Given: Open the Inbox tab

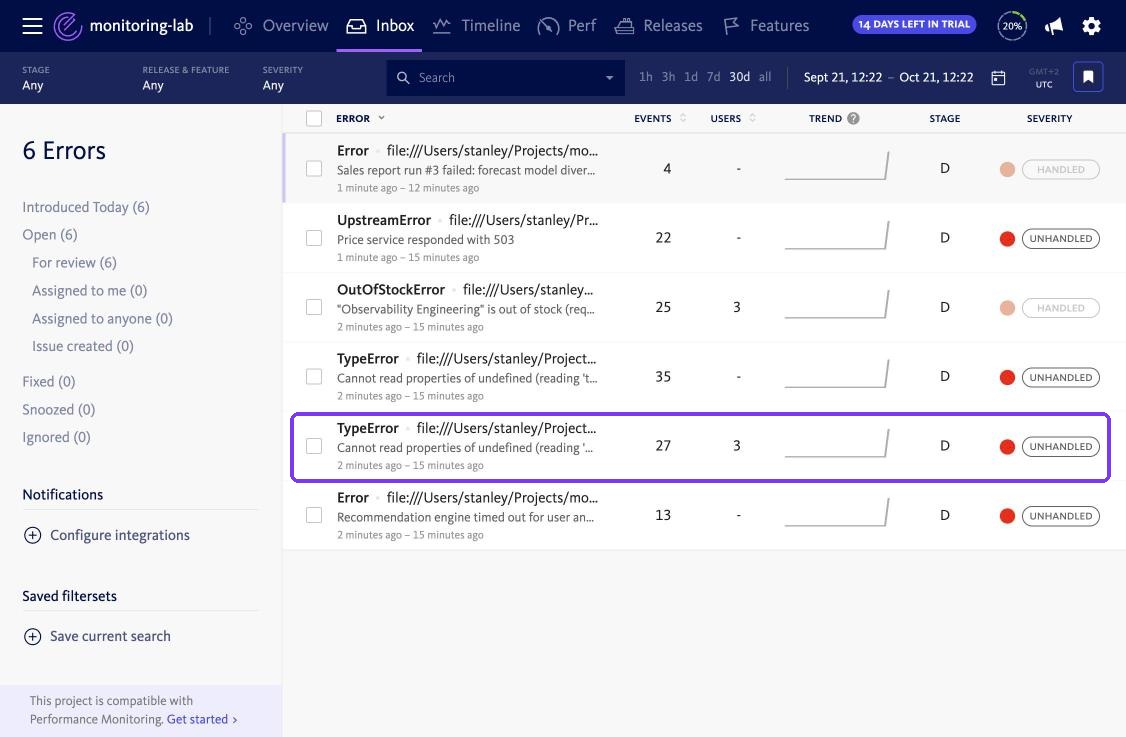Looking at the screenshot, I should pyautogui.click(x=380, y=26).
